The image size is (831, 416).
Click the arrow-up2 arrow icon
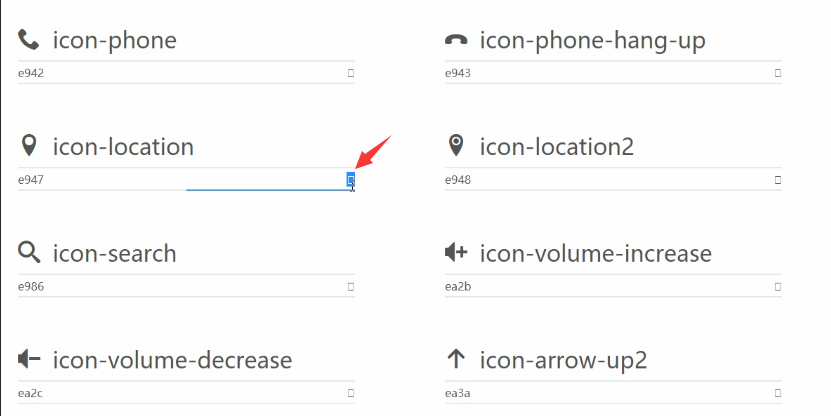(456, 359)
